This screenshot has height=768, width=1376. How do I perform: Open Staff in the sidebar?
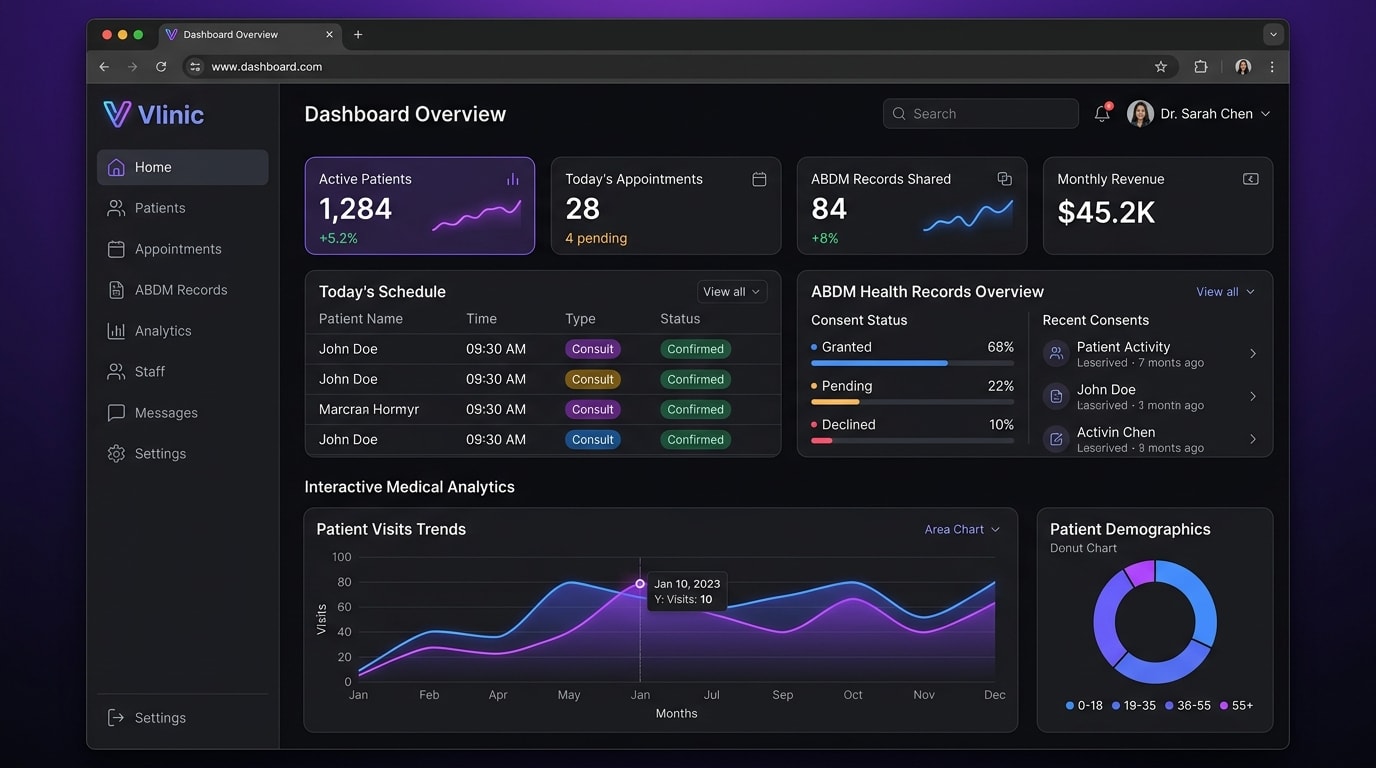(183, 371)
